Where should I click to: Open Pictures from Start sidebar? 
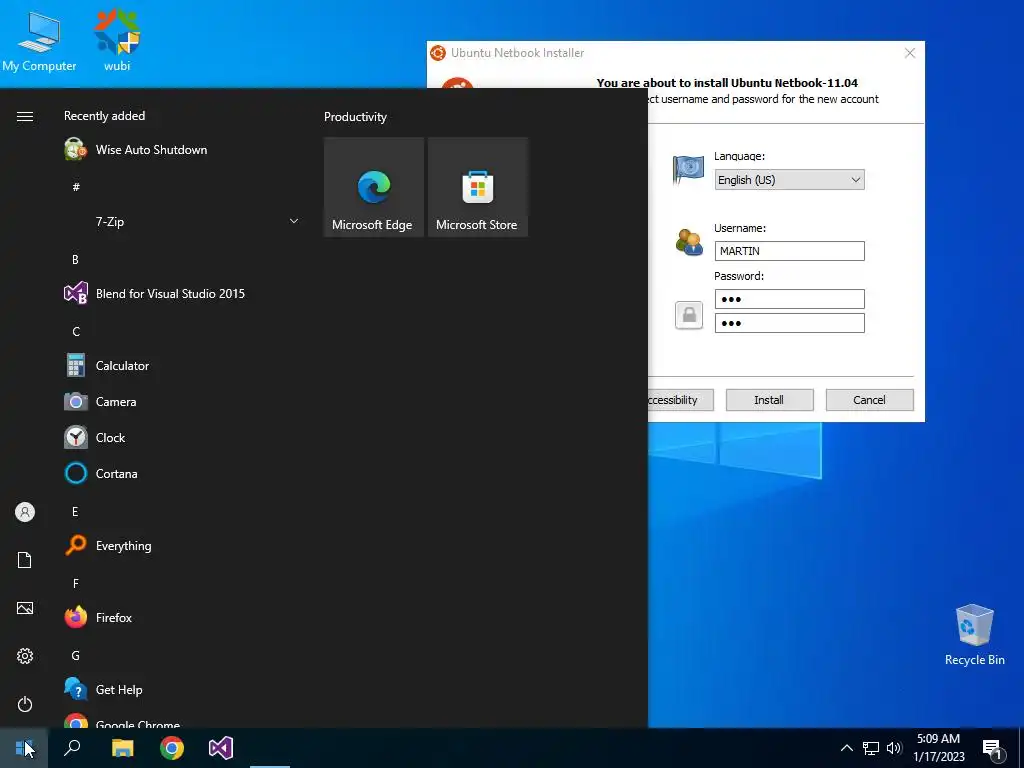[25, 608]
